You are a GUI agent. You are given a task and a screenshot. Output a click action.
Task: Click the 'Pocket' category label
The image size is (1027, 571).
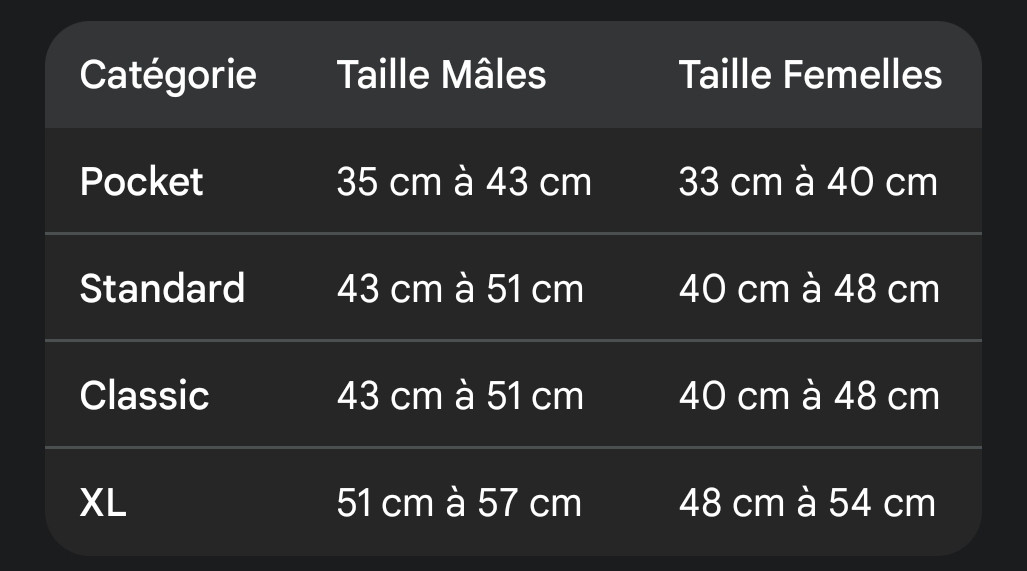click(x=141, y=182)
